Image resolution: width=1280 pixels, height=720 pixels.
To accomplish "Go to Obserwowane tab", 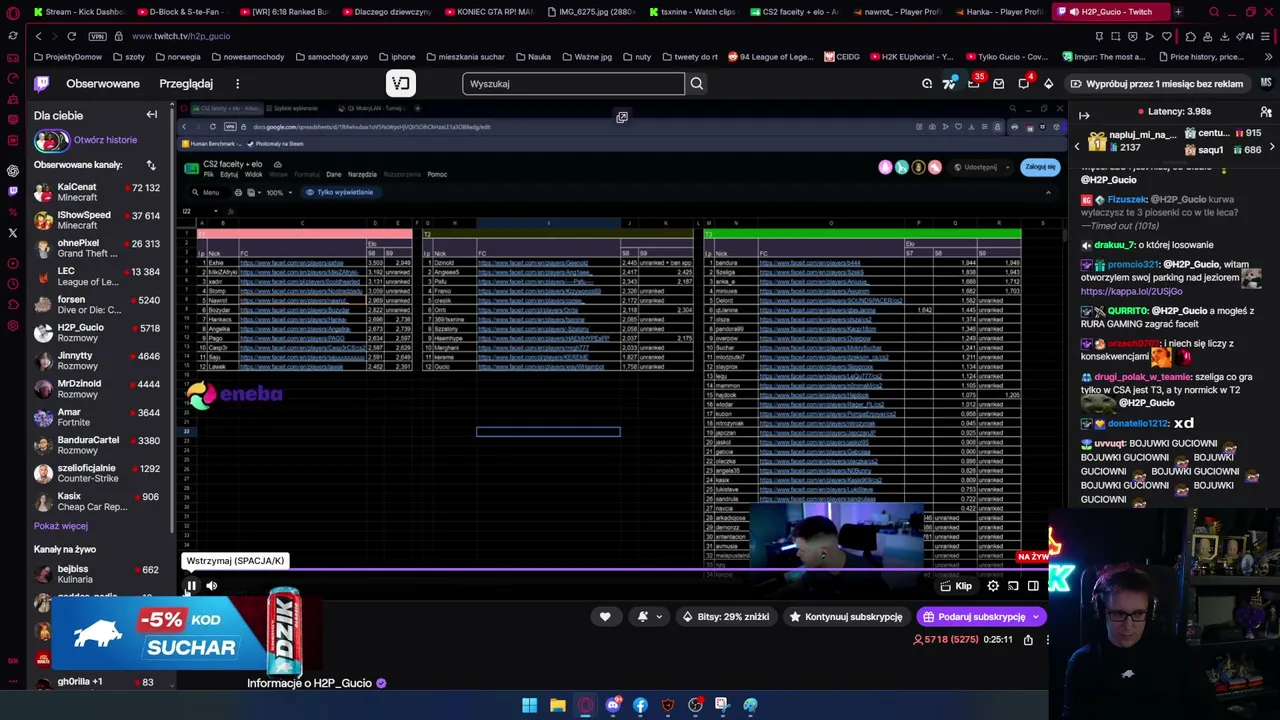I will pyautogui.click(x=103, y=84).
